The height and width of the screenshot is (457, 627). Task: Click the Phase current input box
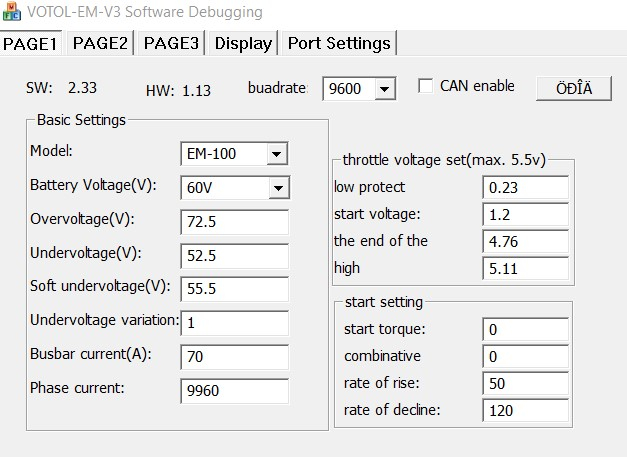tap(234, 392)
